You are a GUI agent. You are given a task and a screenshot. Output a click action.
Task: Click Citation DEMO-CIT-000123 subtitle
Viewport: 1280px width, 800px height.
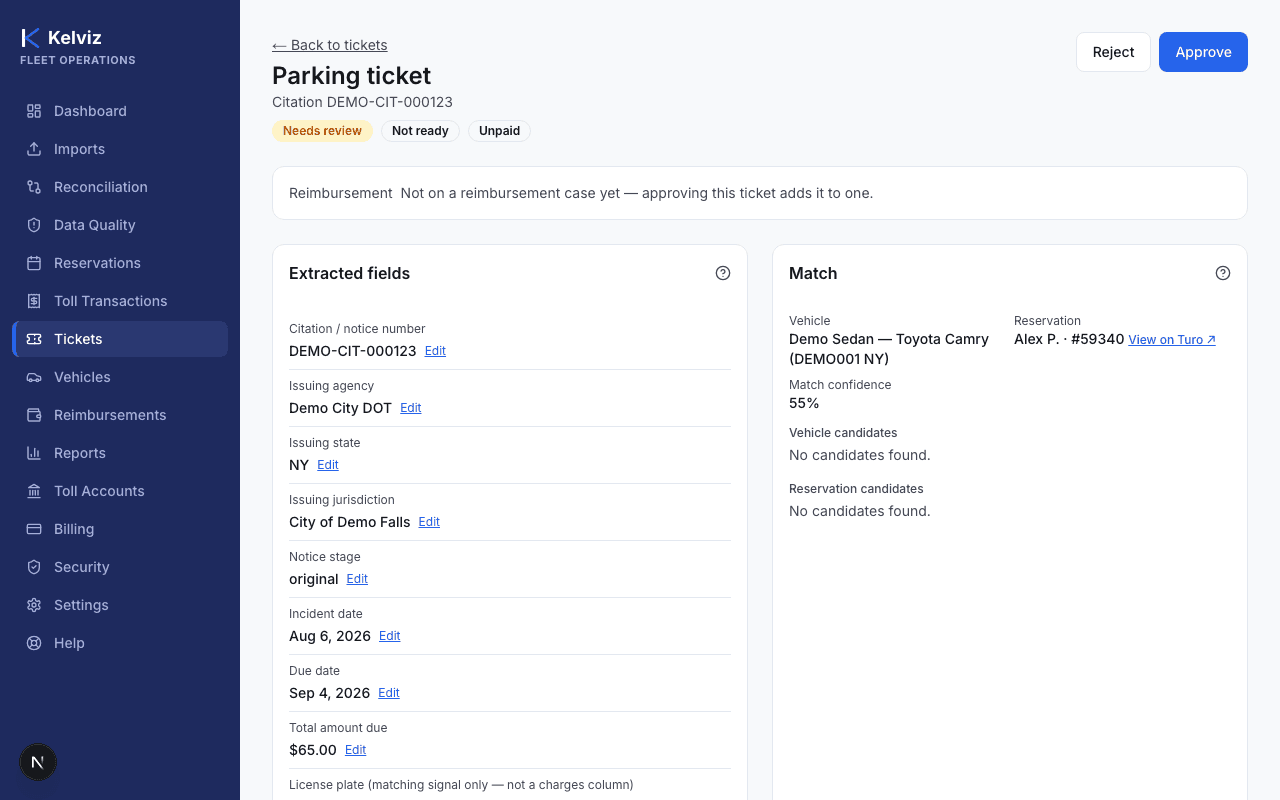tap(362, 102)
